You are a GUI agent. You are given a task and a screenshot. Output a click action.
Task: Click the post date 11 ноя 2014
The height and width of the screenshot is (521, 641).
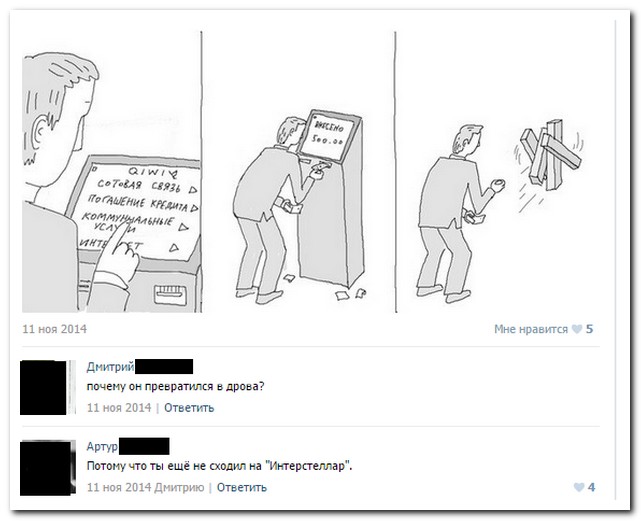pos(54,329)
